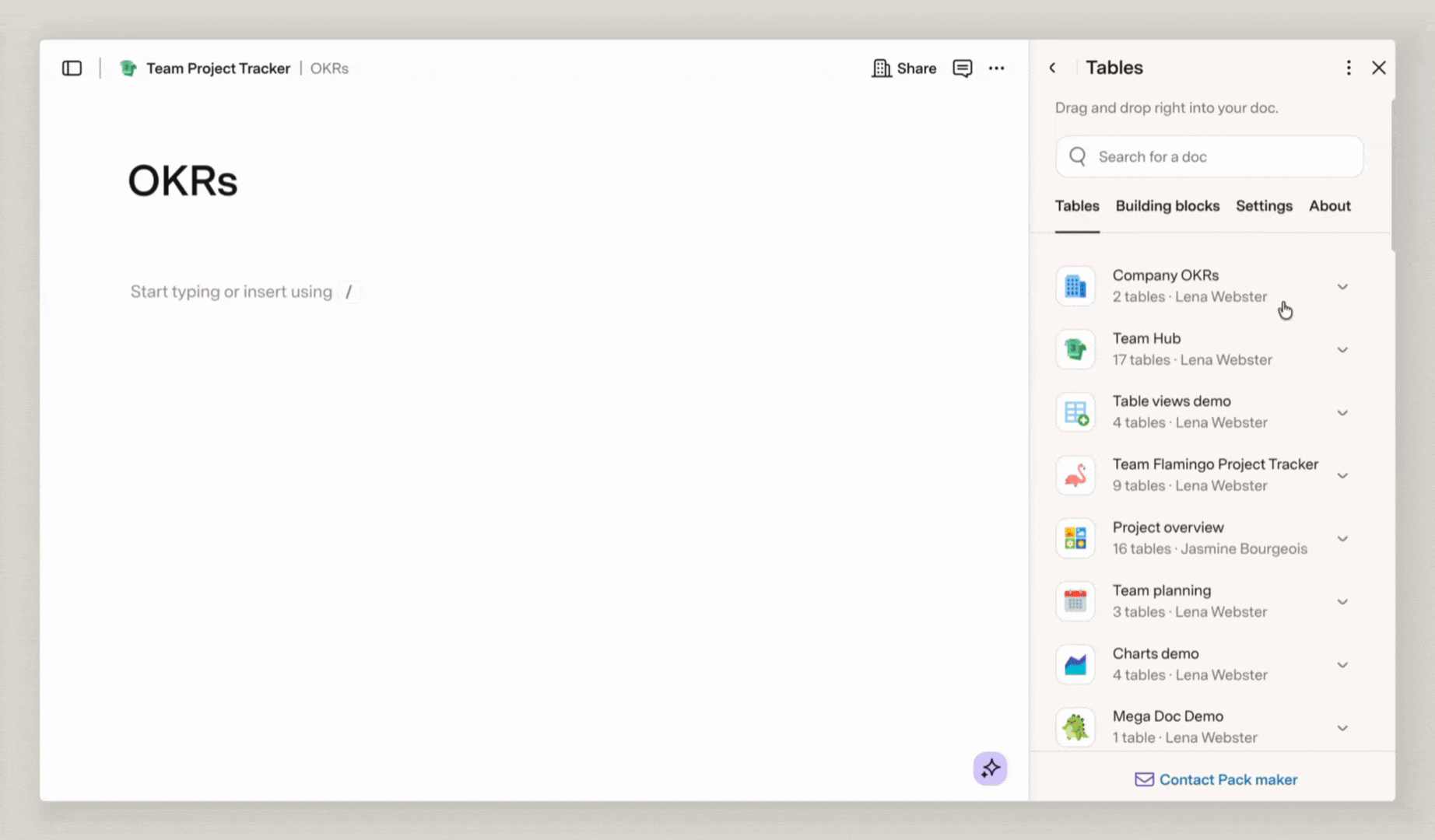Viewport: 1435px width, 840px height.
Task: Open the AI assistant sparkle button
Action: pos(990,768)
